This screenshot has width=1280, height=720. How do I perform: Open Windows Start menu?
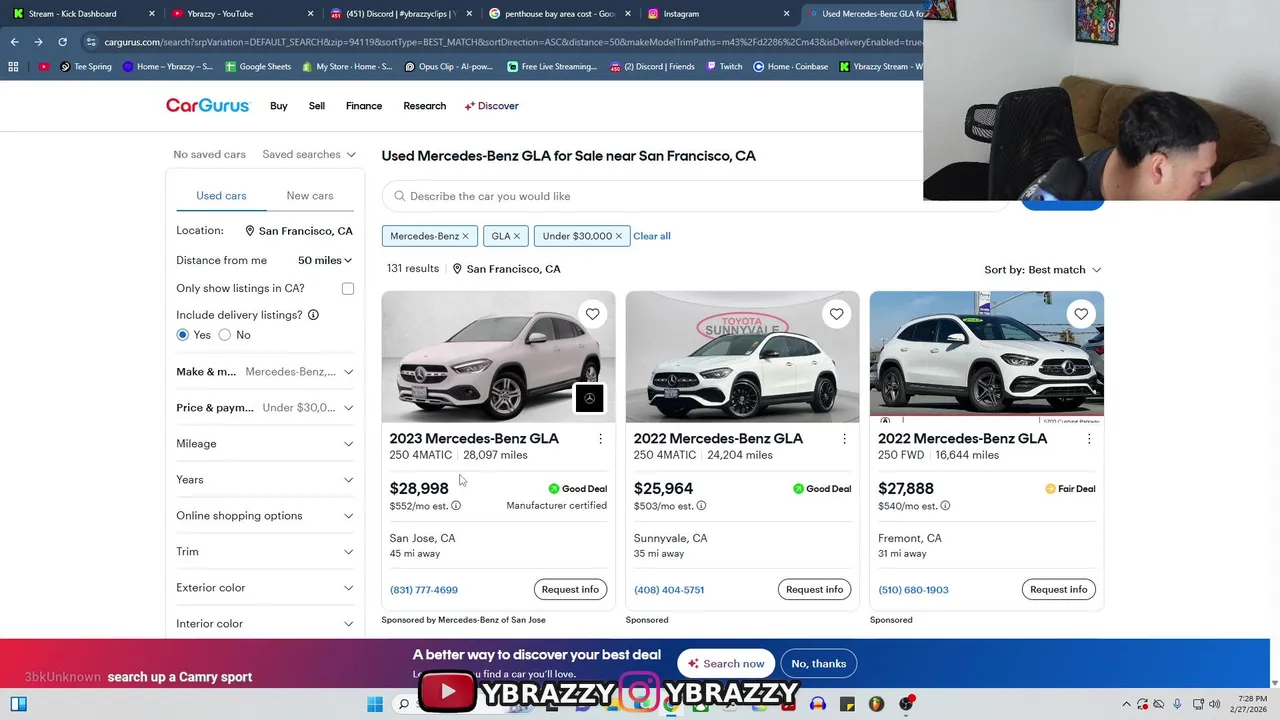375,704
